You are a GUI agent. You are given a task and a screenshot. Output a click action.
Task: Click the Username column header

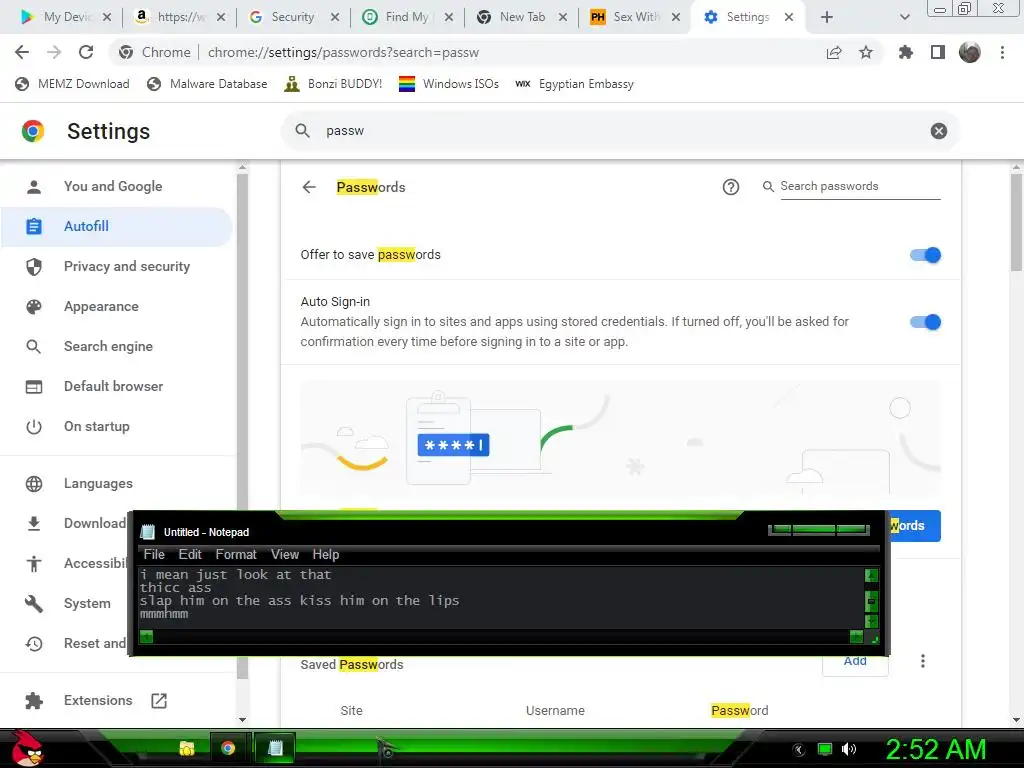[x=555, y=711]
